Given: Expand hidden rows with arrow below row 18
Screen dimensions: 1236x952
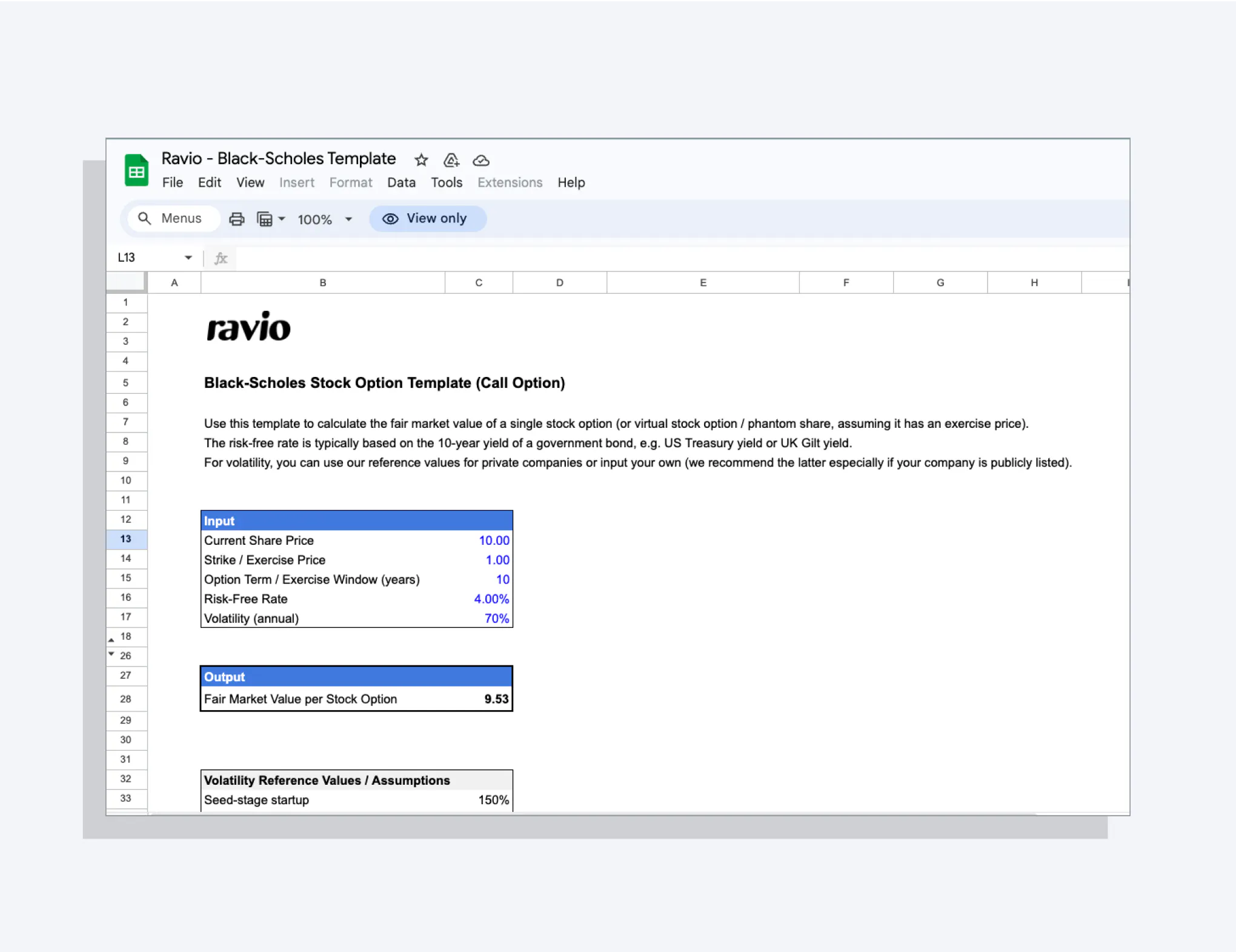Looking at the screenshot, I should tap(111, 640).
